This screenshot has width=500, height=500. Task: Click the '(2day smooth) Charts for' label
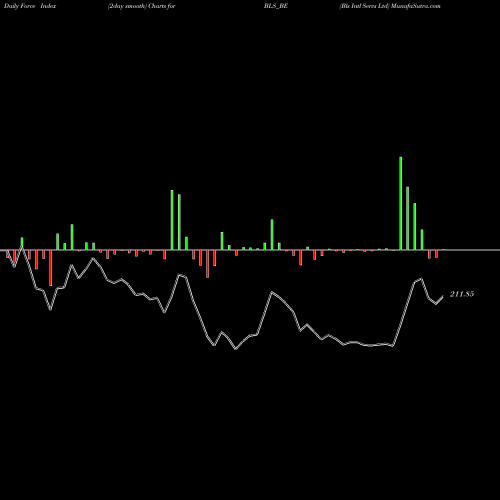tap(141, 6)
